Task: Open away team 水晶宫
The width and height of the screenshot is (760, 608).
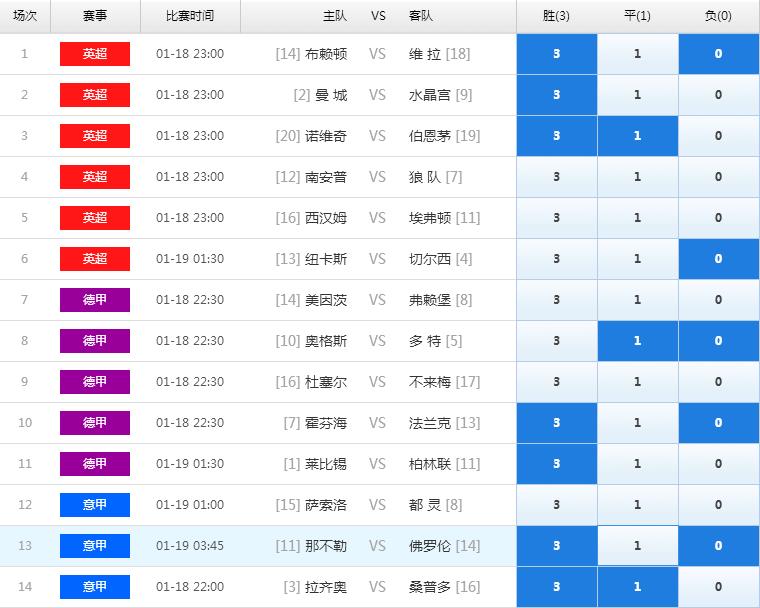Action: click(430, 95)
